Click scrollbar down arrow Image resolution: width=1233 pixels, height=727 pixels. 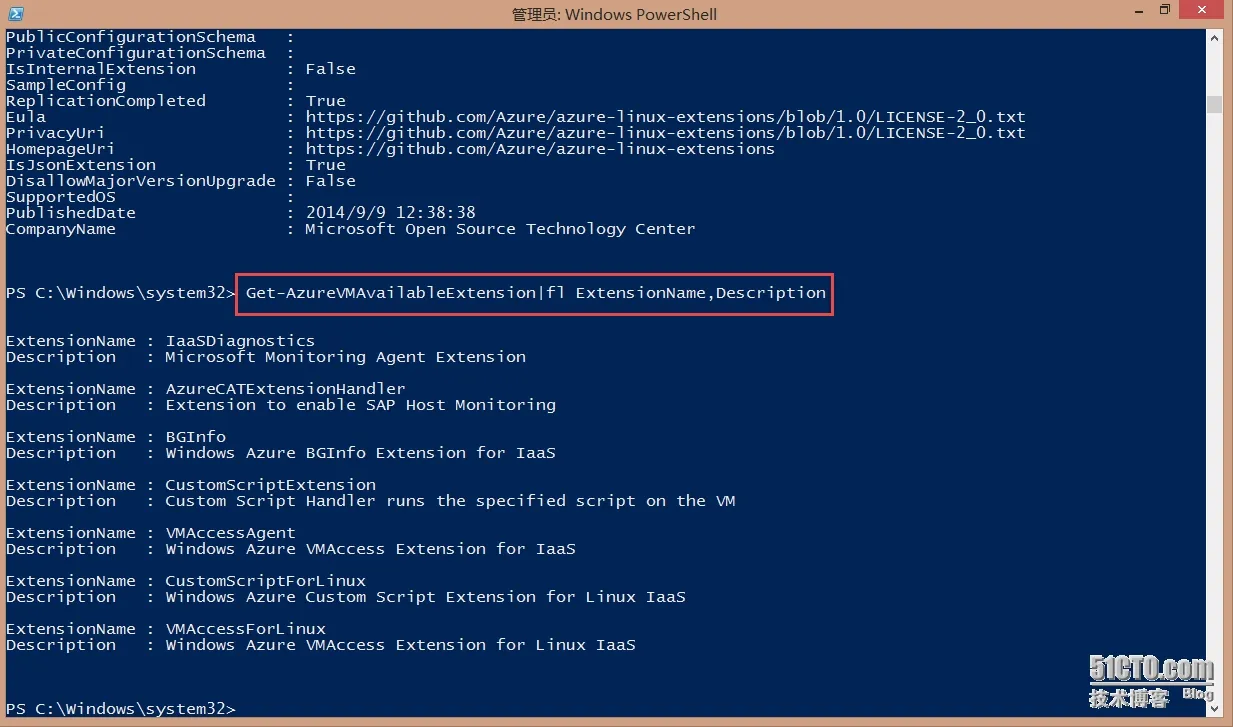coord(1214,710)
